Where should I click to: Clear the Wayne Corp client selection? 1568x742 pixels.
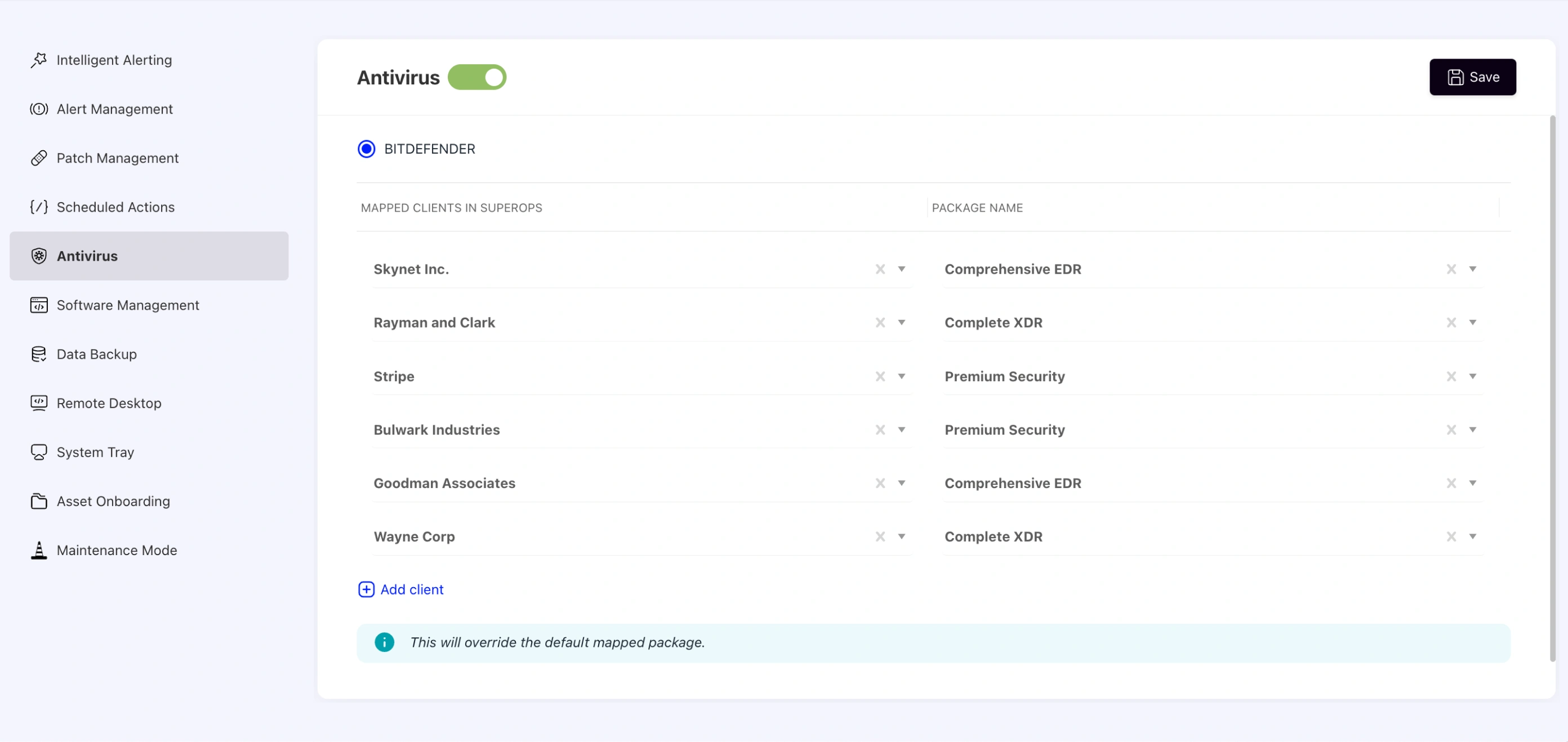pos(880,537)
